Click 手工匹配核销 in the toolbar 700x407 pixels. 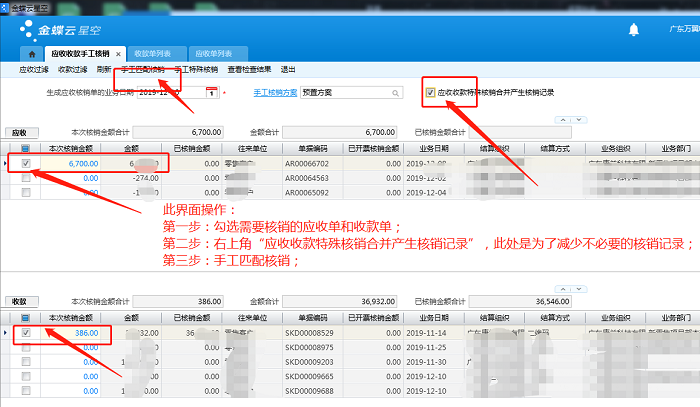coord(143,70)
